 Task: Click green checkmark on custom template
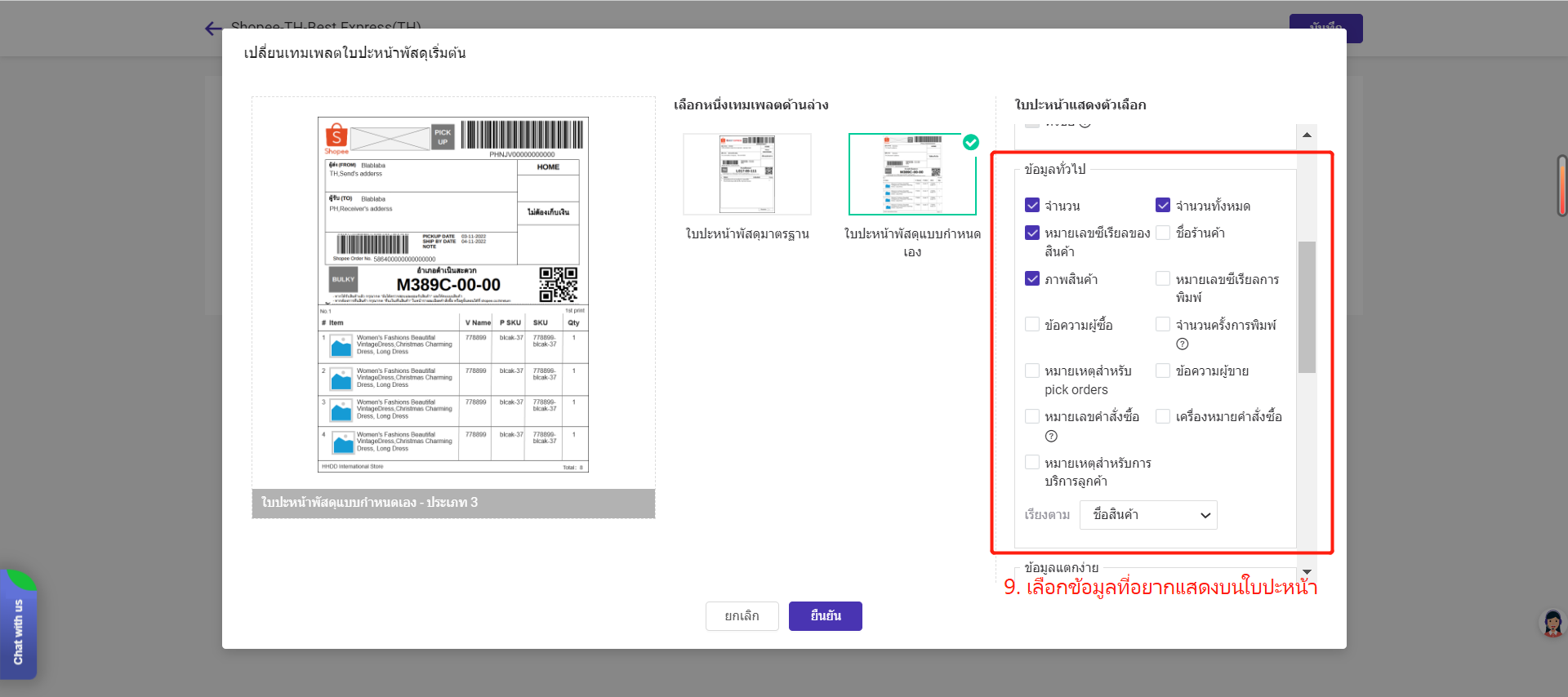(x=970, y=143)
